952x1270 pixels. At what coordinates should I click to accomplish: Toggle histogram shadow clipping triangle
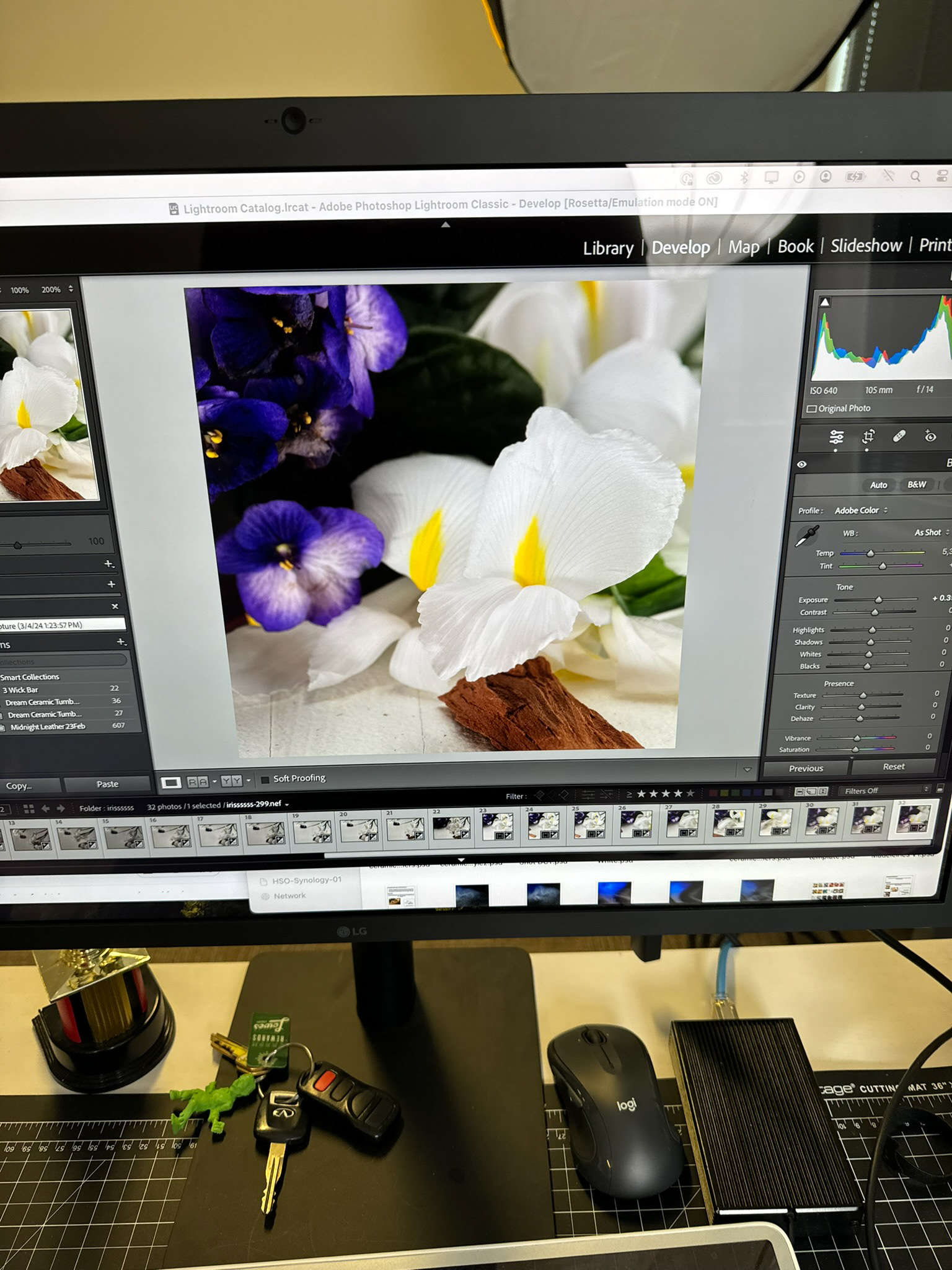tap(825, 302)
